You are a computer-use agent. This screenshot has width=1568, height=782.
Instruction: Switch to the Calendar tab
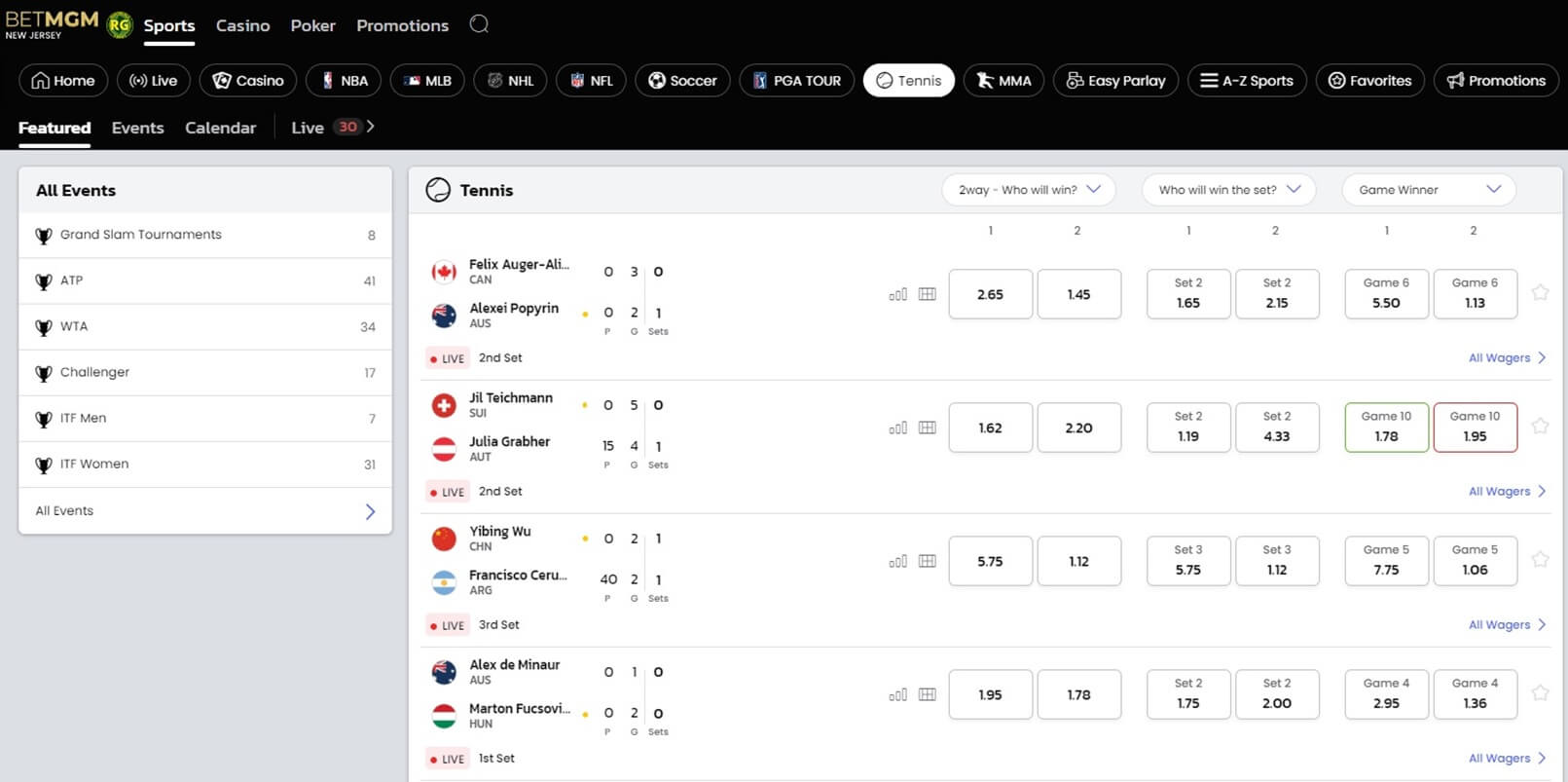pos(221,128)
